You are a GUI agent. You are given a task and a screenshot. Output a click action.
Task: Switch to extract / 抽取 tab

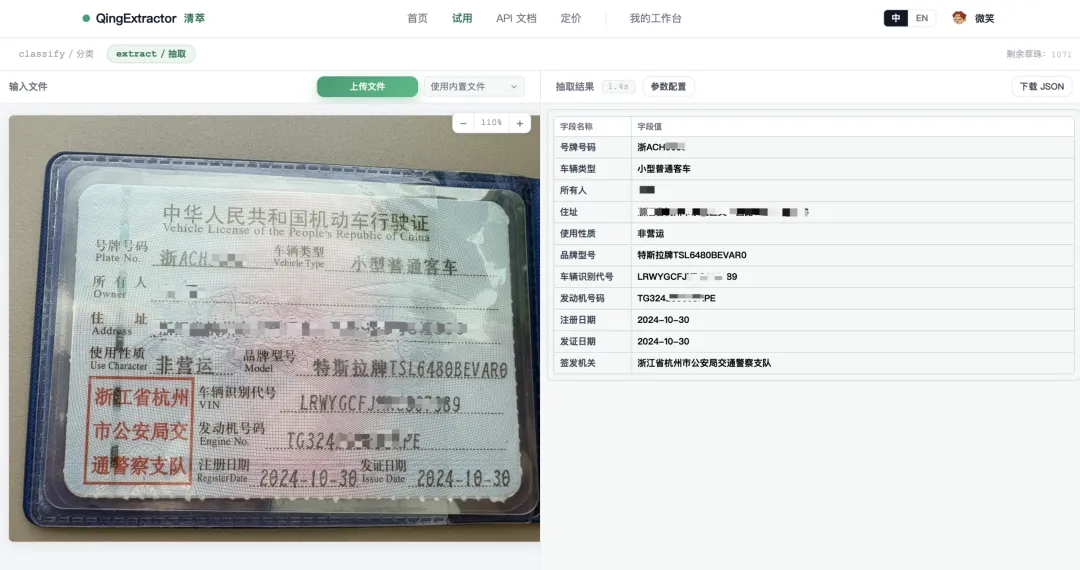click(x=151, y=54)
